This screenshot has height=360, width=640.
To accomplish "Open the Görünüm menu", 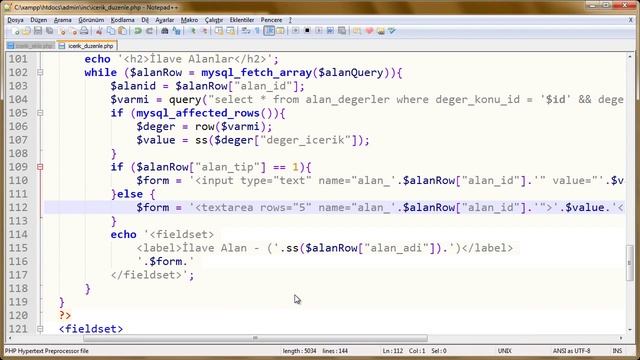I will pos(91,20).
